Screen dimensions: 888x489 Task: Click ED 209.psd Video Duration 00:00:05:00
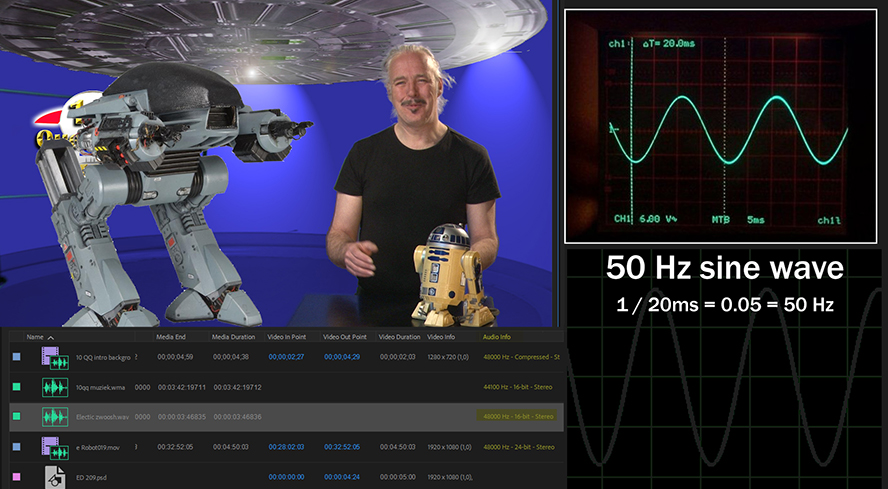398,477
